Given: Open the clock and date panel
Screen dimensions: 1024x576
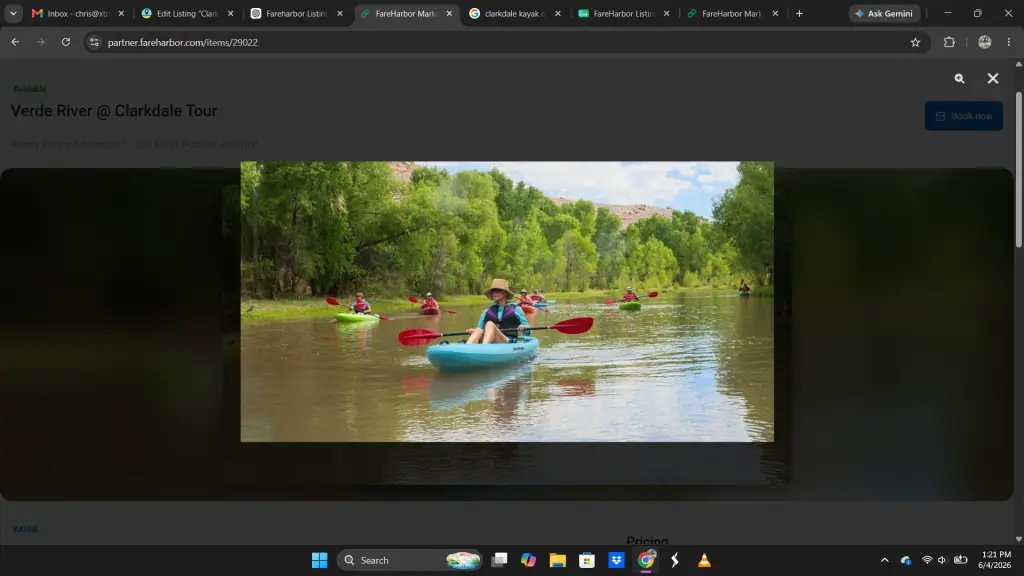Looking at the screenshot, I should 994,560.
